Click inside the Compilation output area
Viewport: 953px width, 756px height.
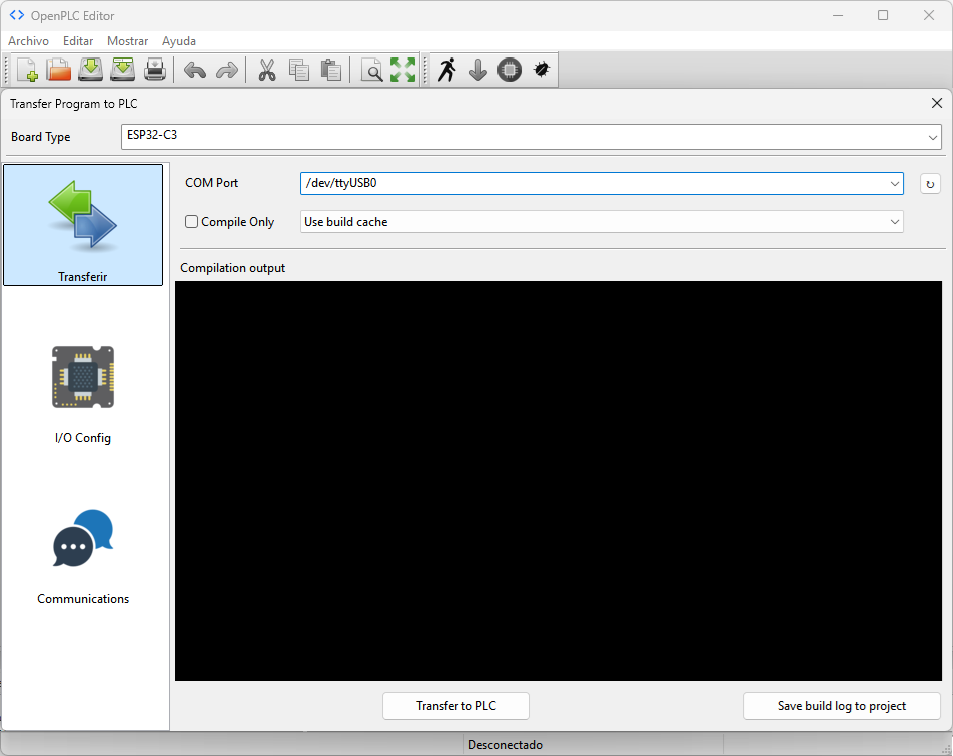[x=558, y=480]
